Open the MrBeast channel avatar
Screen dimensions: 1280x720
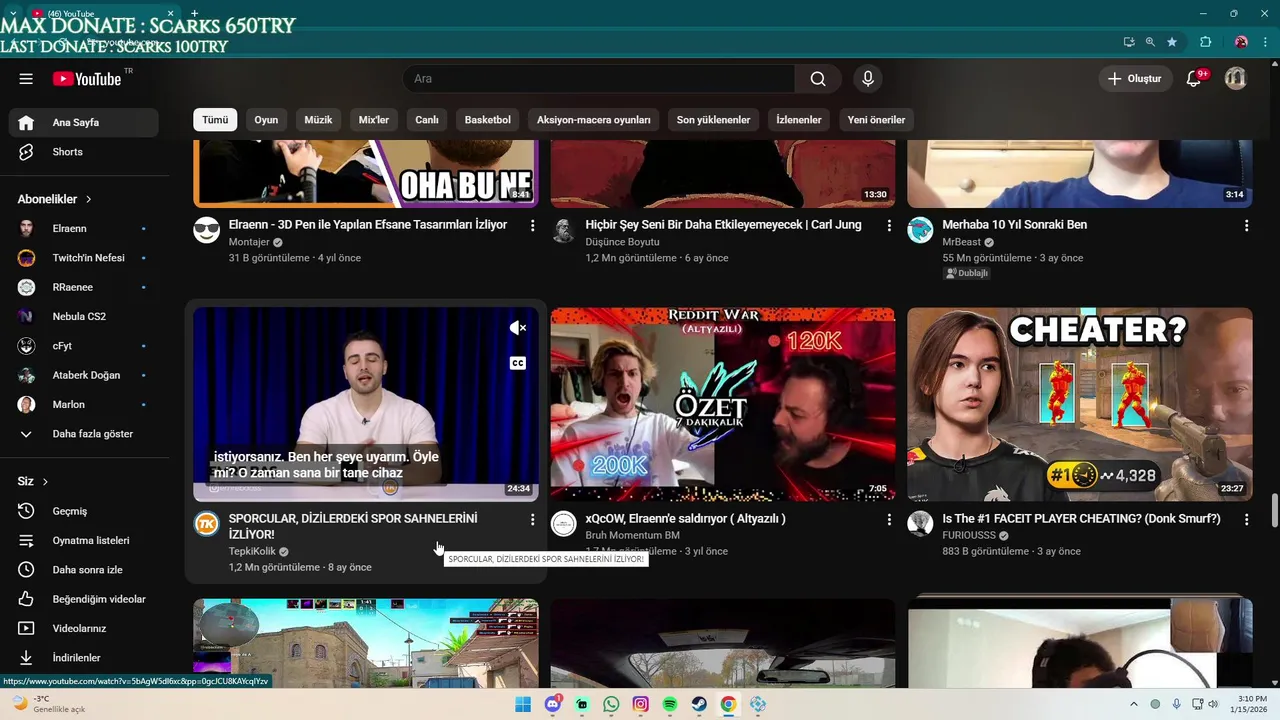tap(920, 230)
